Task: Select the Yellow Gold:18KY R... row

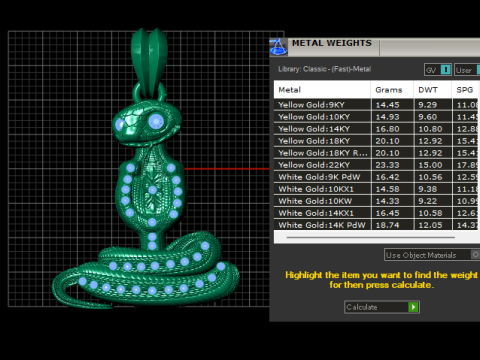Action: point(376,153)
